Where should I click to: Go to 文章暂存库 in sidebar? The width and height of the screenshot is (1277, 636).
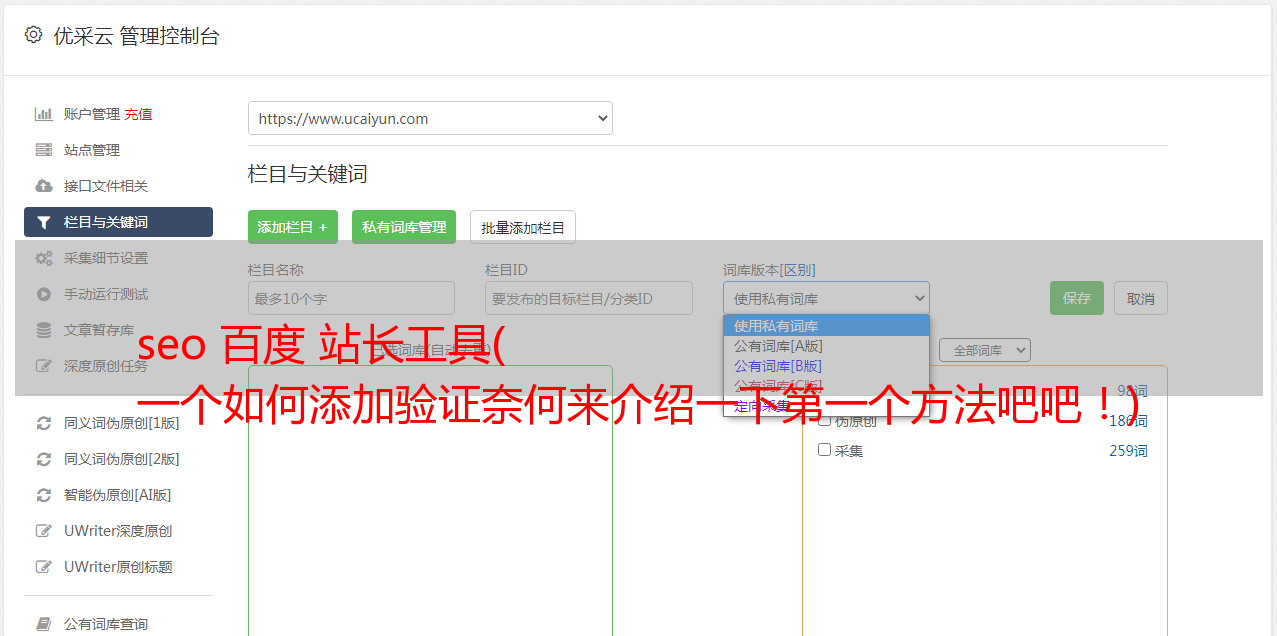[x=99, y=330]
